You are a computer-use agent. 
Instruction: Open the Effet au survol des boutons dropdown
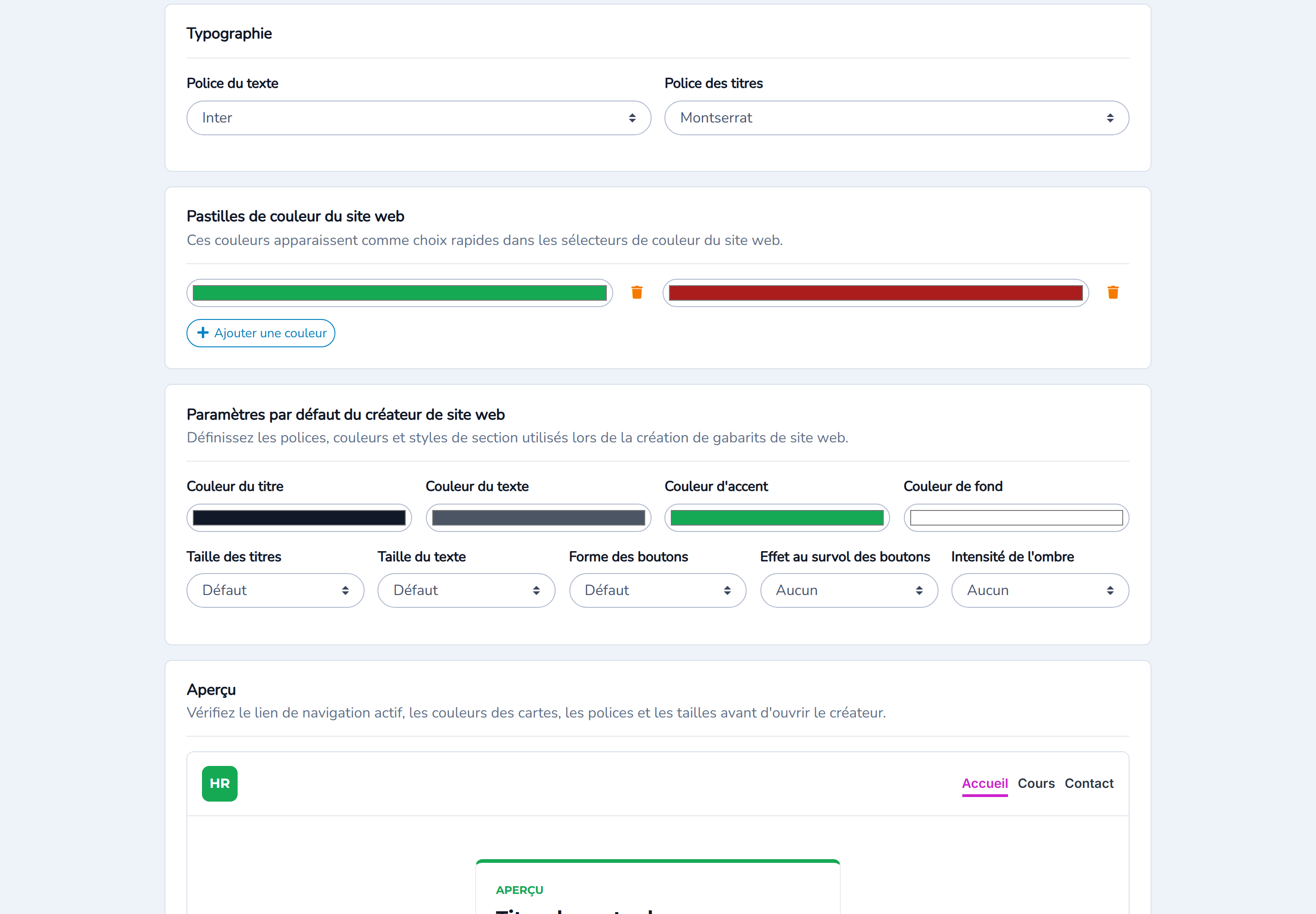[x=849, y=590]
